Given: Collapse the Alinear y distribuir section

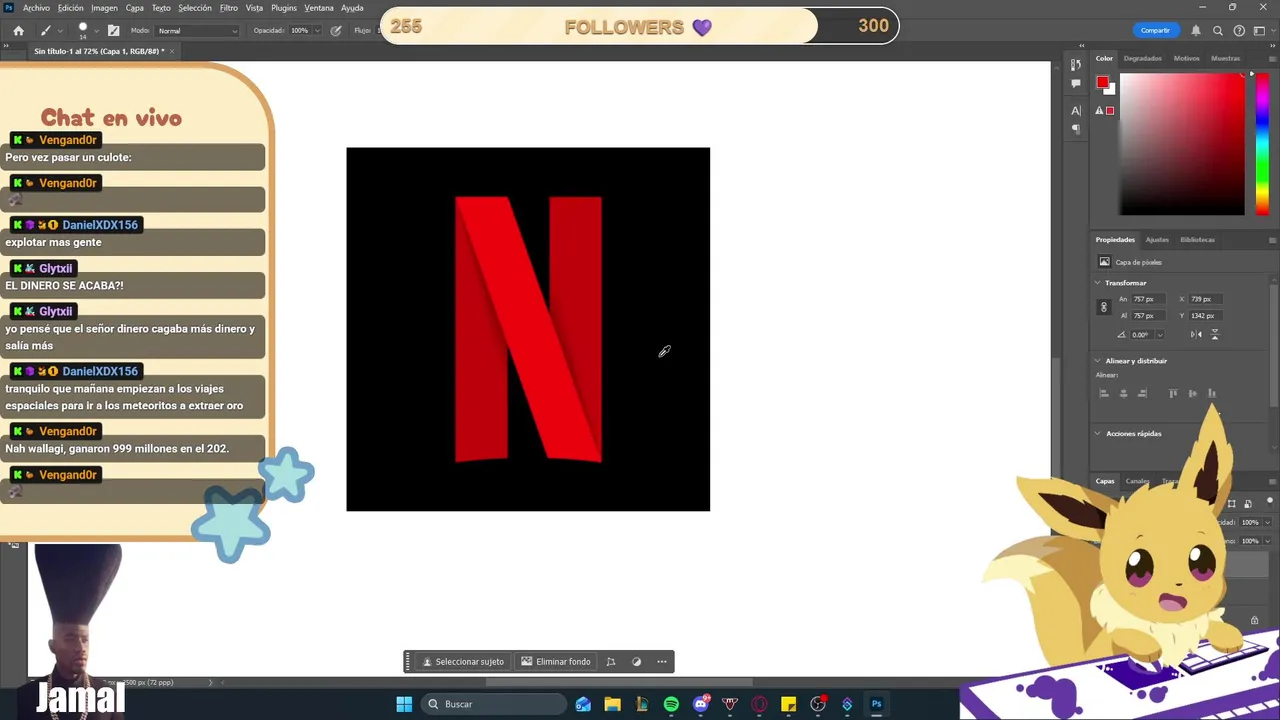Looking at the screenshot, I should 1097,361.
